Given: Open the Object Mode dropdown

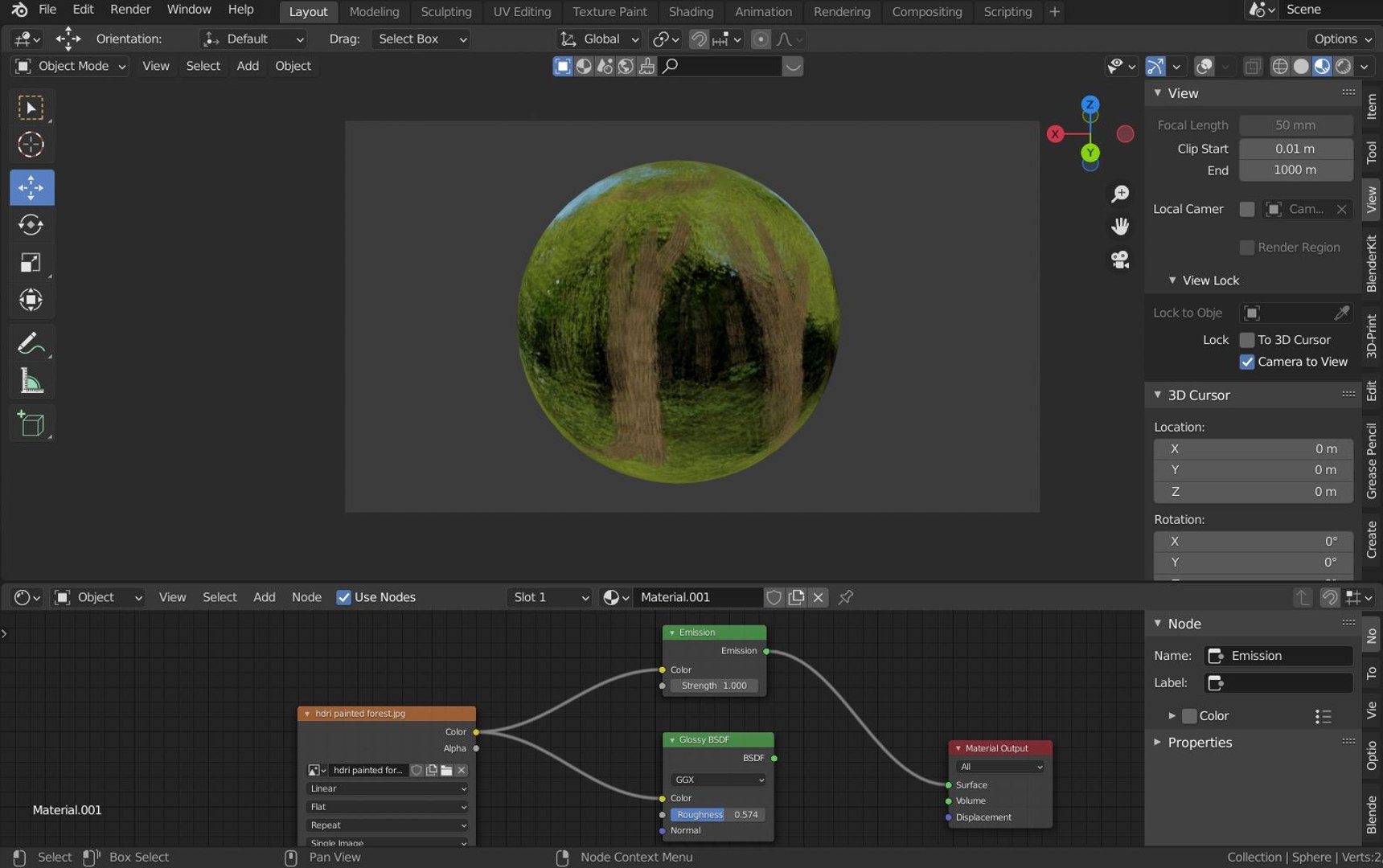Looking at the screenshot, I should pyautogui.click(x=71, y=66).
